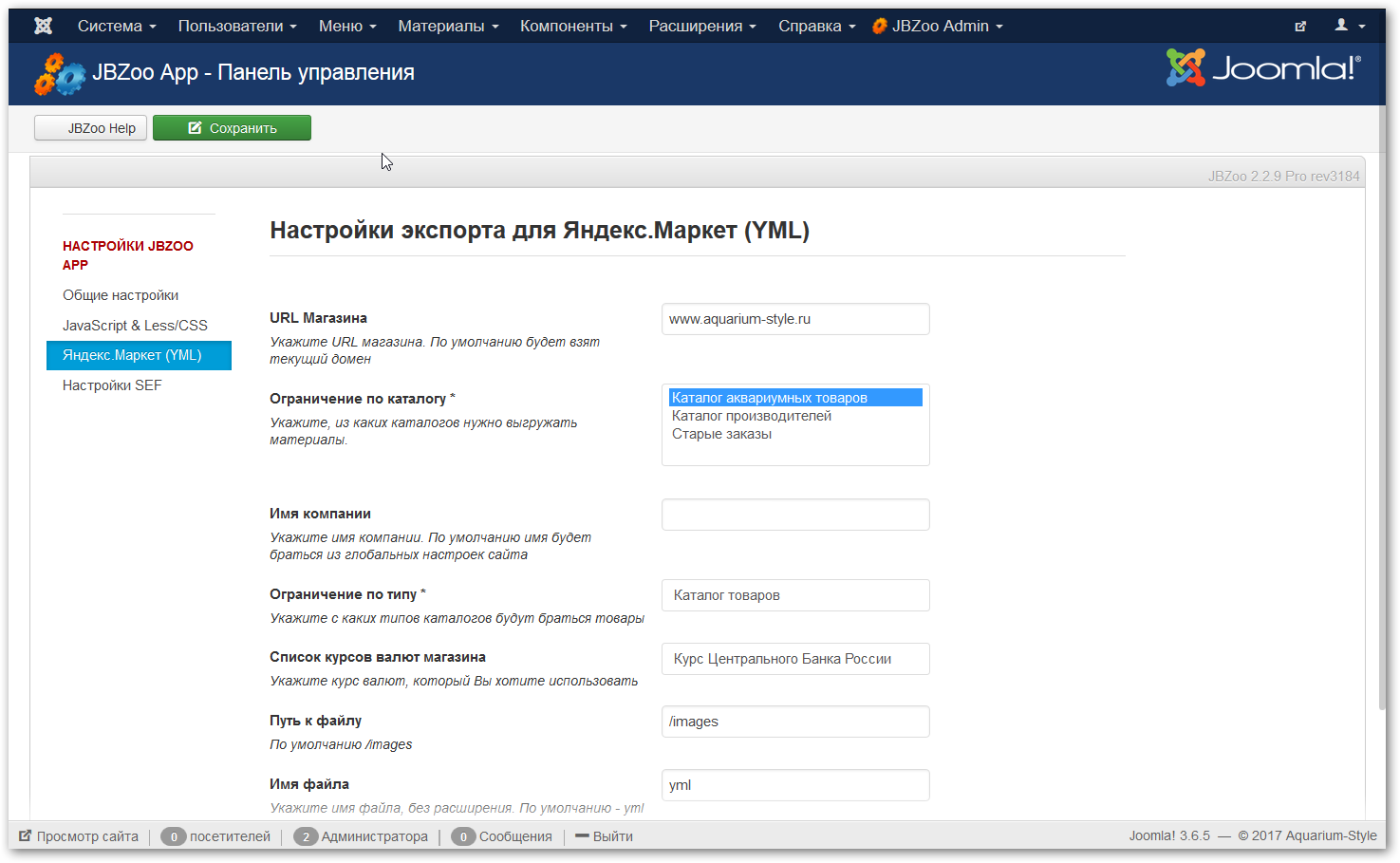The width and height of the screenshot is (1400, 863).
Task: Open Список курсов валют dropdown
Action: click(795, 659)
